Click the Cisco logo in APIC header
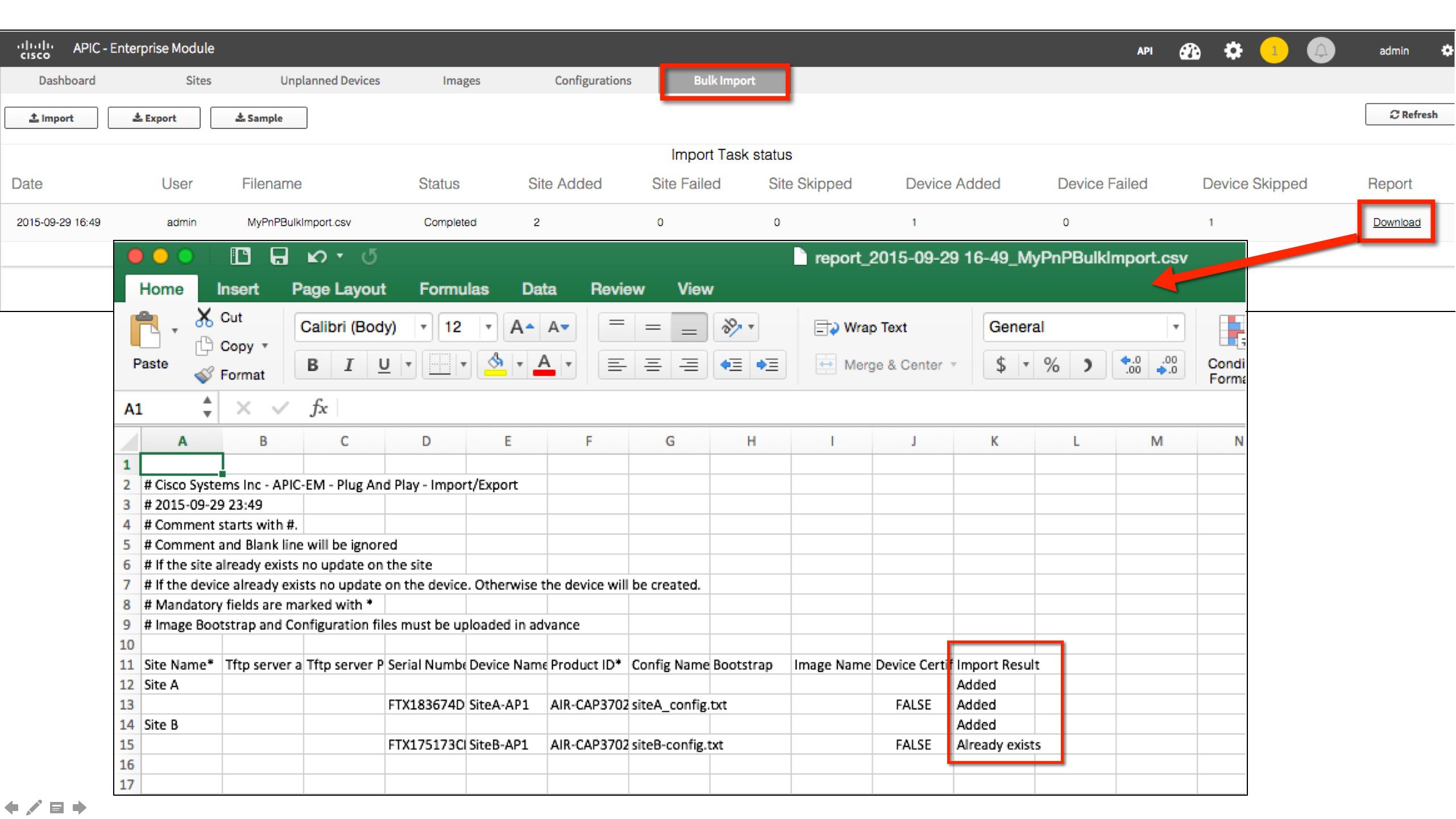 pos(35,50)
